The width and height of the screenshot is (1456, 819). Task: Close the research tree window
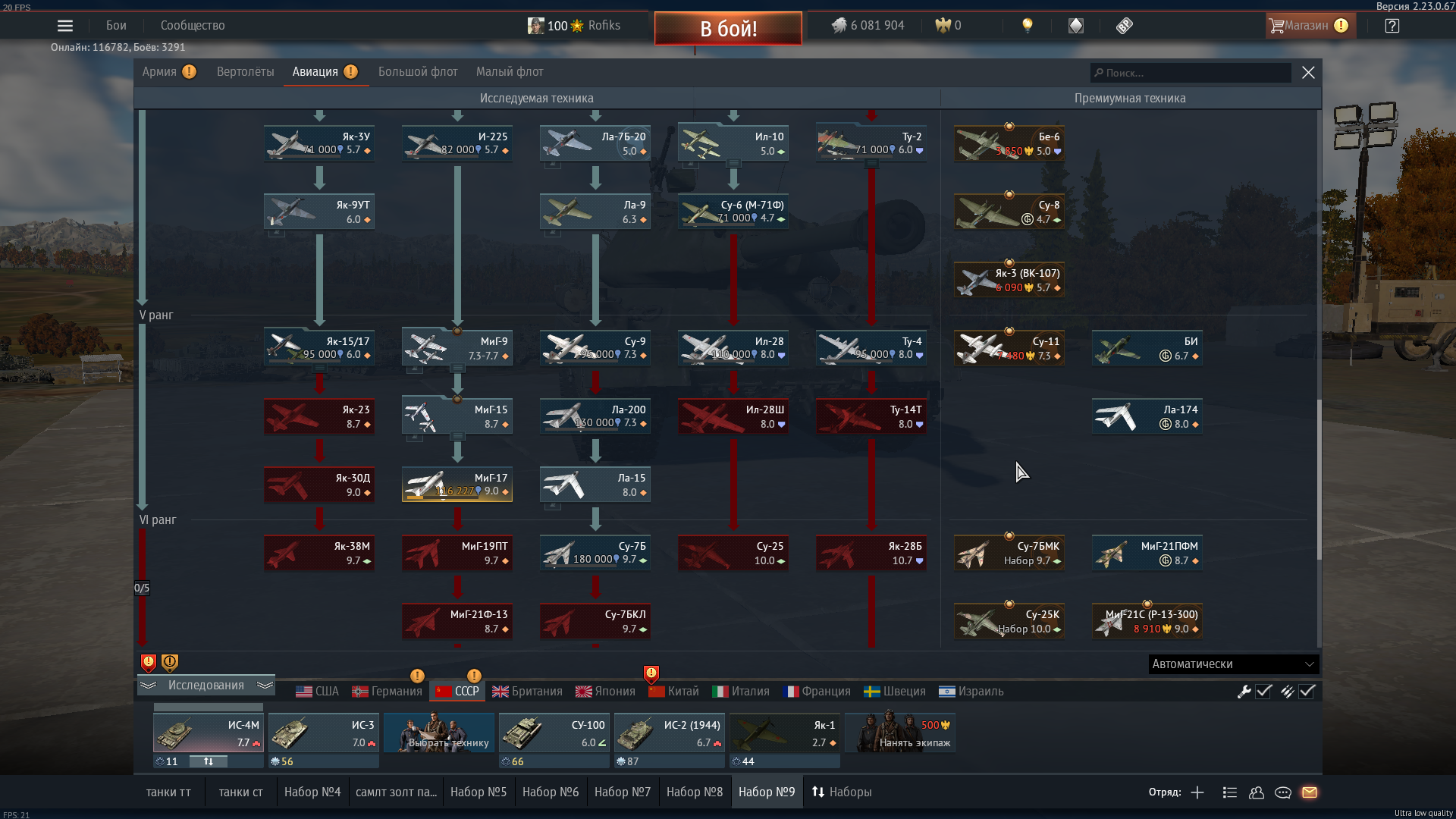[x=1308, y=72]
